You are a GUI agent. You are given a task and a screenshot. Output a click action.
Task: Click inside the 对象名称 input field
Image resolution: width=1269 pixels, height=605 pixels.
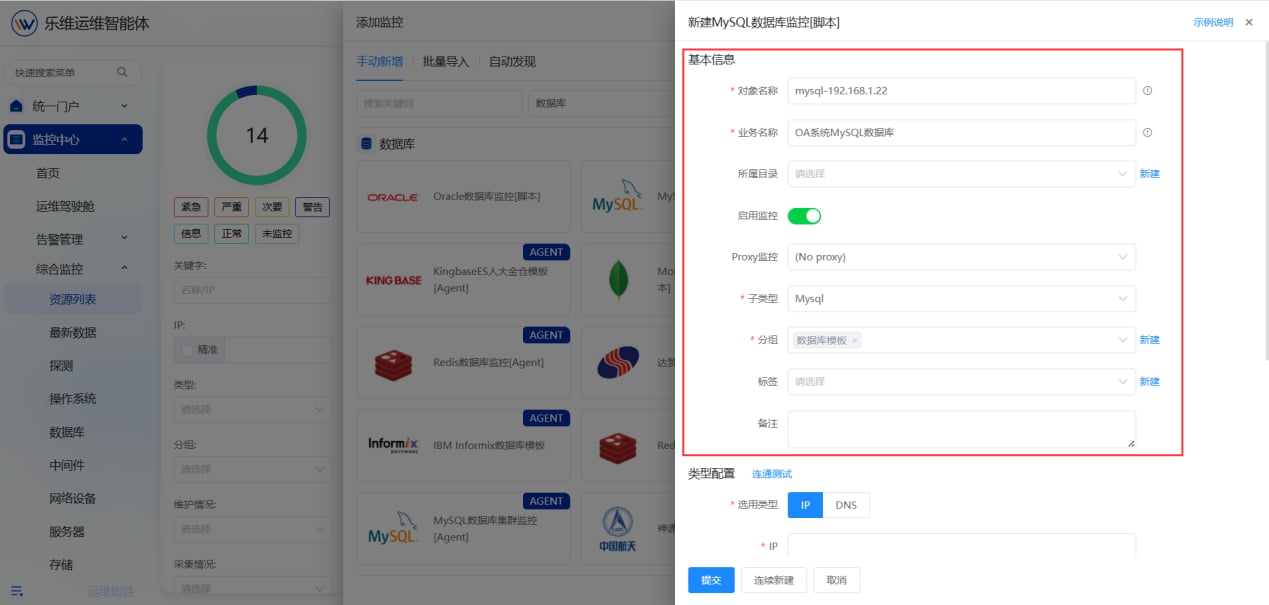pyautogui.click(x=961, y=91)
